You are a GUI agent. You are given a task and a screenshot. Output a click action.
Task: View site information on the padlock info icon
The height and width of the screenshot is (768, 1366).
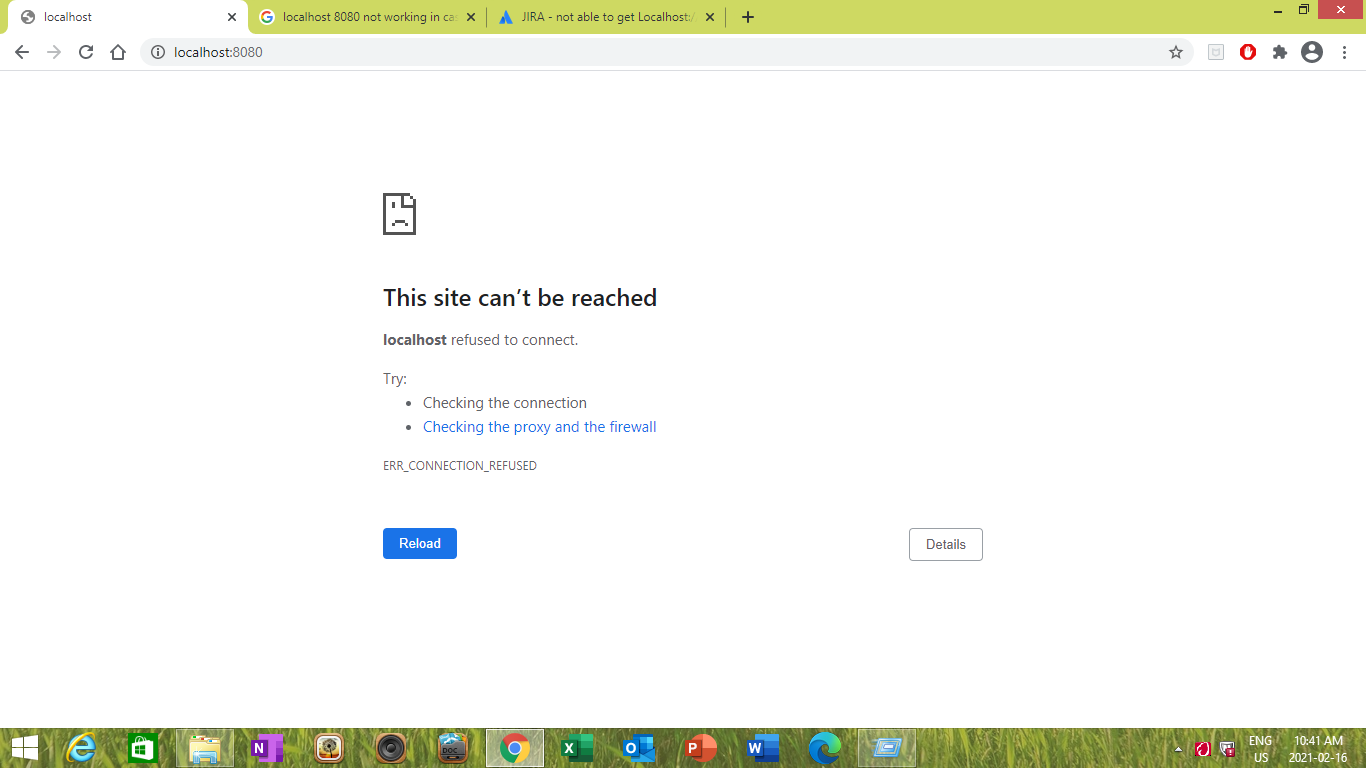pyautogui.click(x=159, y=52)
